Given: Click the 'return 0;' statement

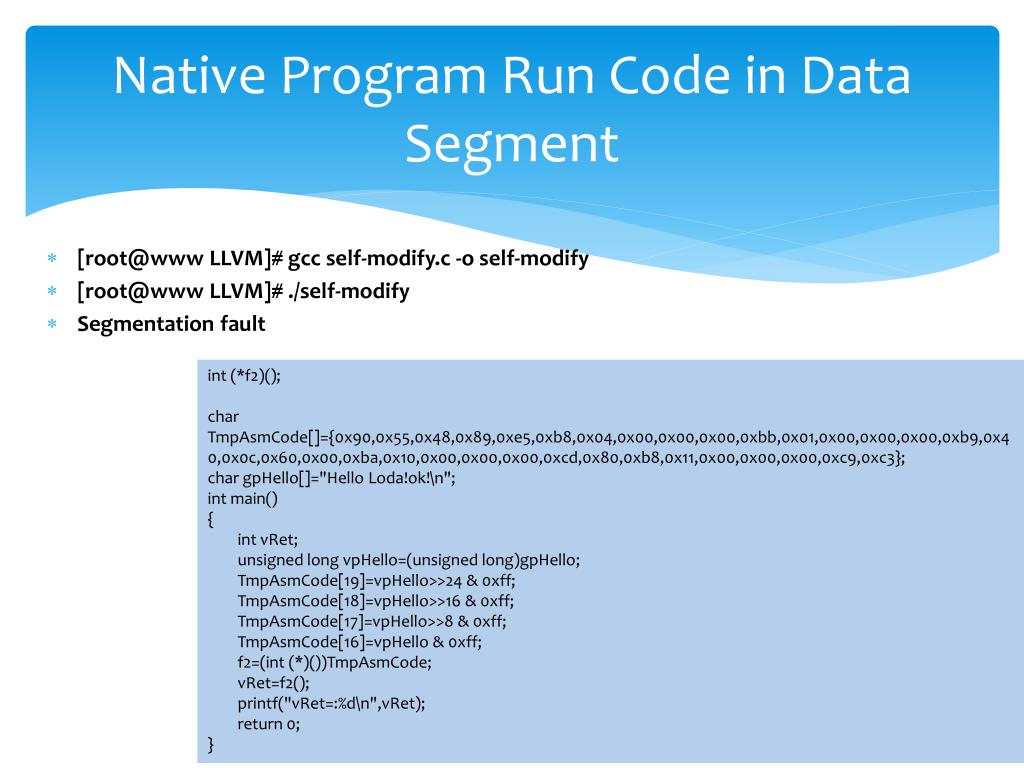Looking at the screenshot, I should click(268, 724).
